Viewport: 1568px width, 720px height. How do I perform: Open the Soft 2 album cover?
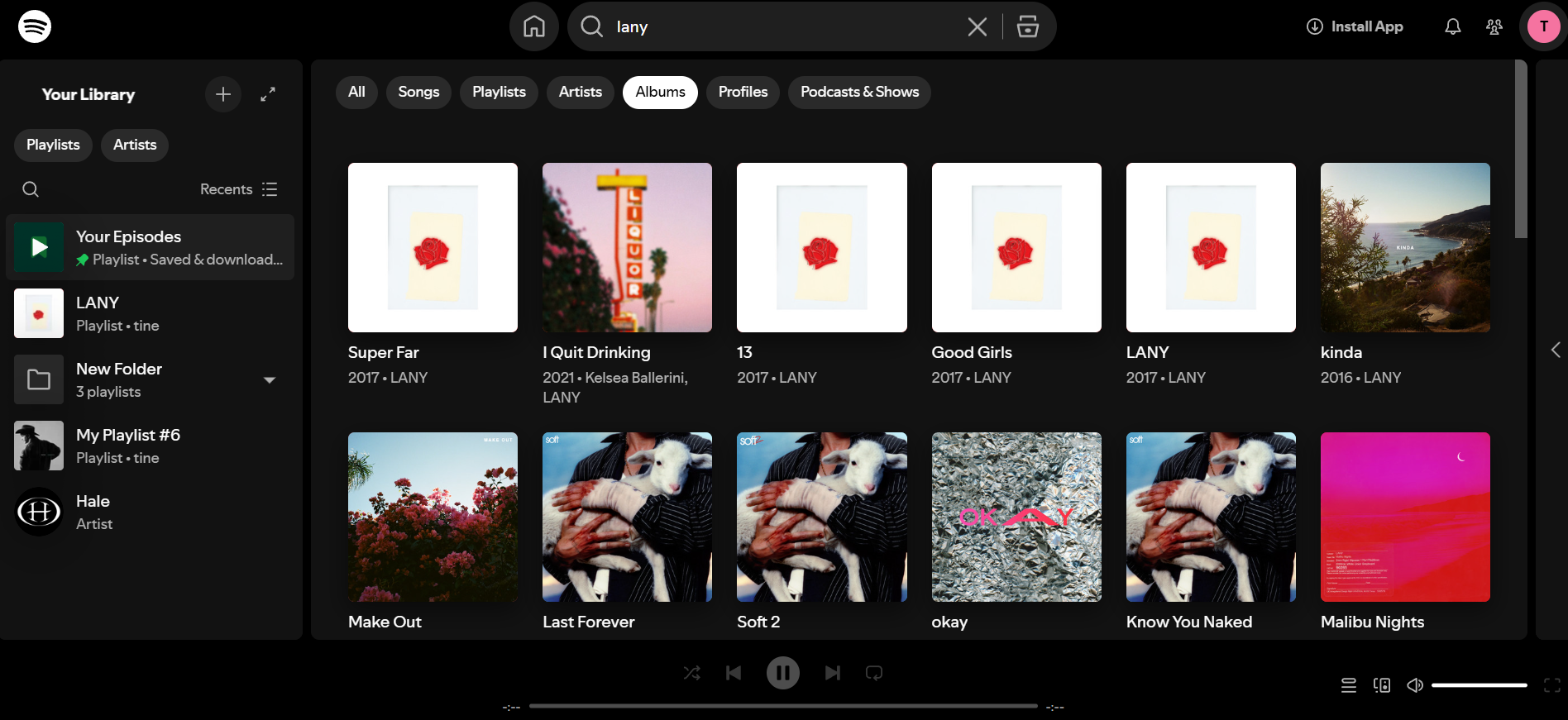[x=821, y=517]
